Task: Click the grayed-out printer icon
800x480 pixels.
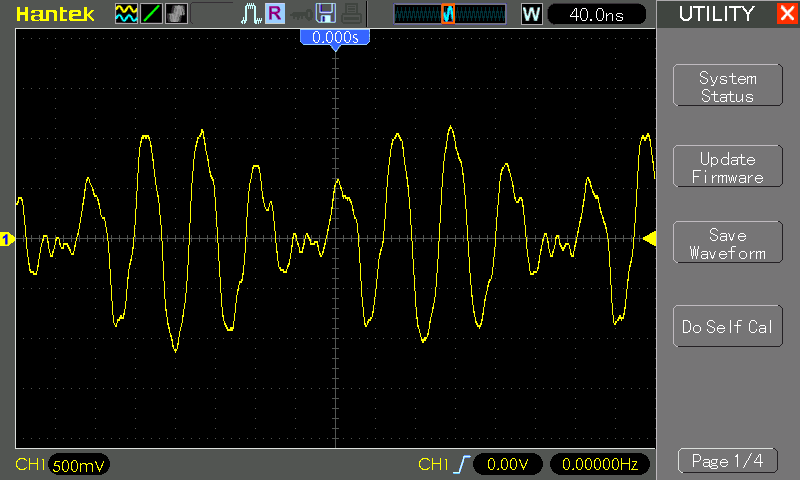Action: click(x=351, y=14)
